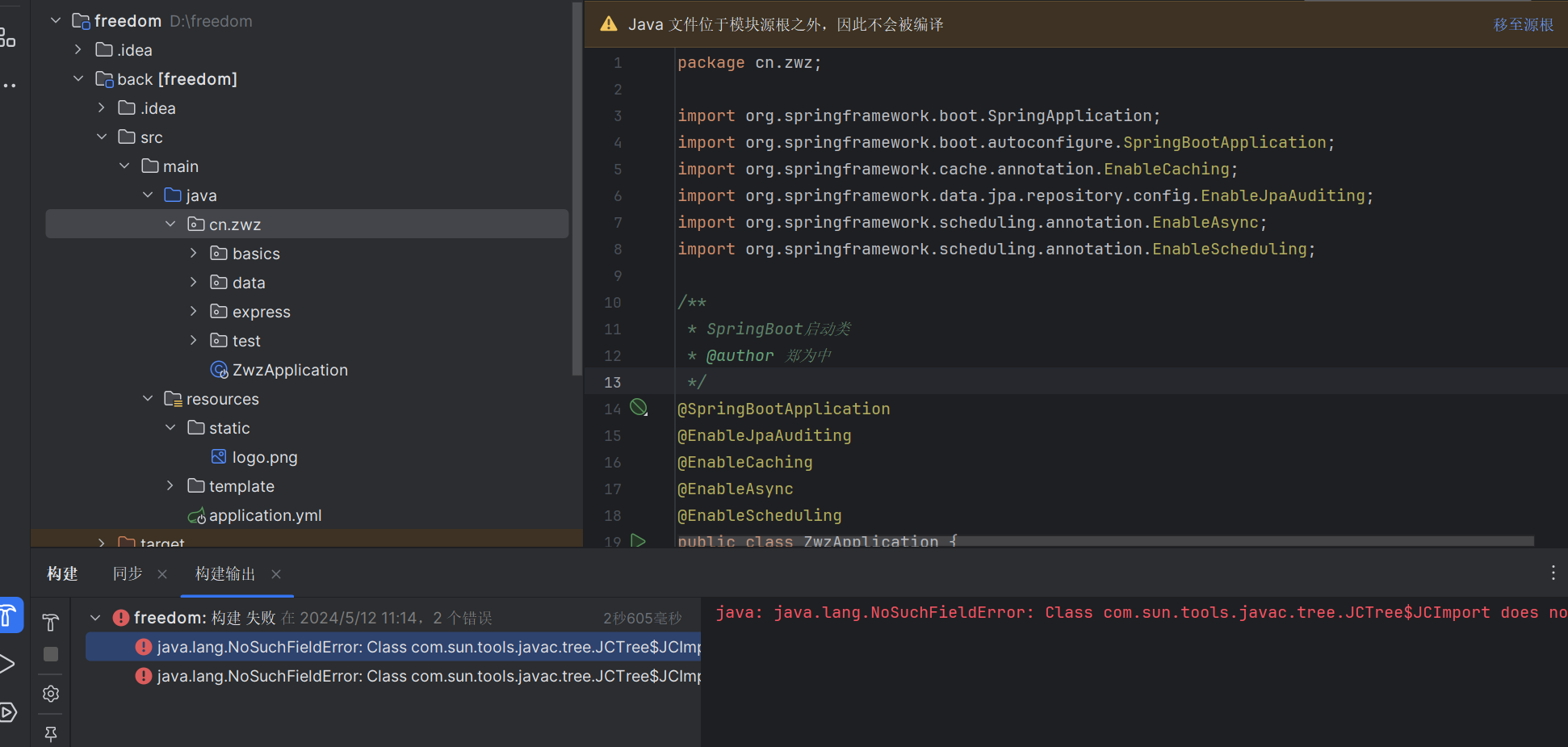Expand the basics package
The height and width of the screenshot is (747, 1568).
coord(193,253)
